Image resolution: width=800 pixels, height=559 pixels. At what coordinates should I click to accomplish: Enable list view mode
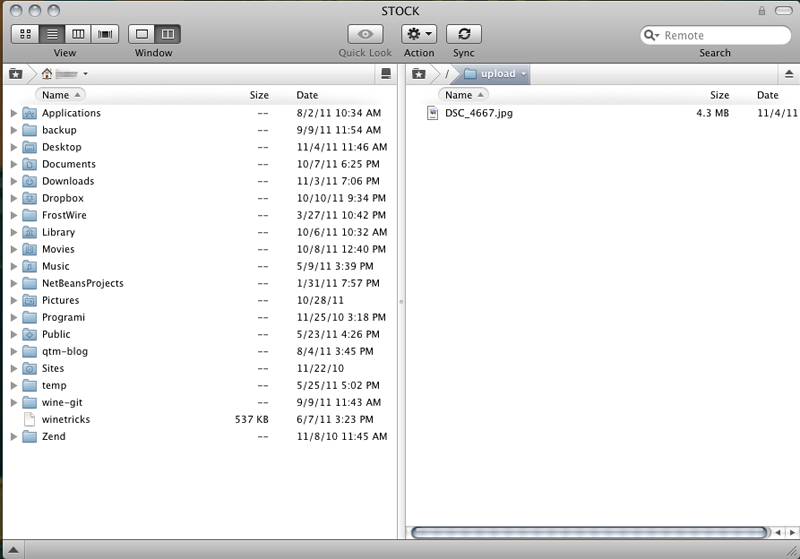click(x=52, y=34)
